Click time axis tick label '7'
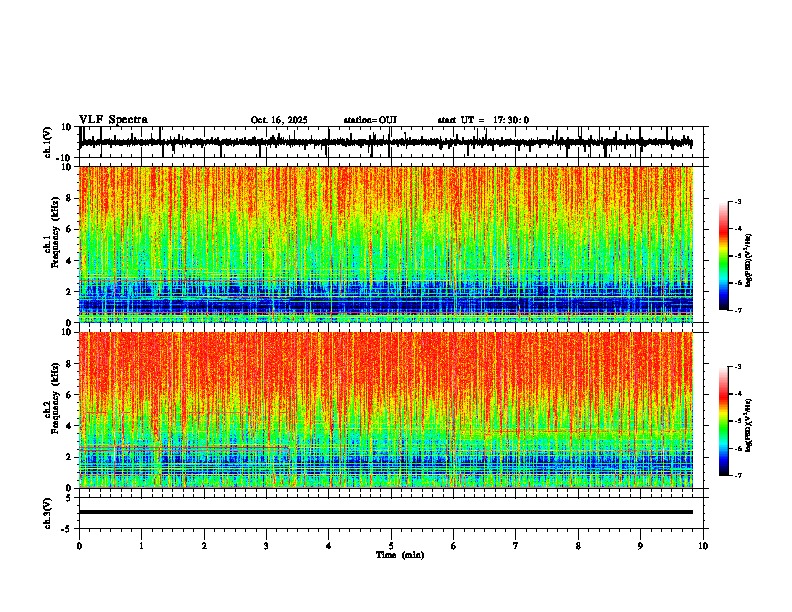 coord(516,546)
